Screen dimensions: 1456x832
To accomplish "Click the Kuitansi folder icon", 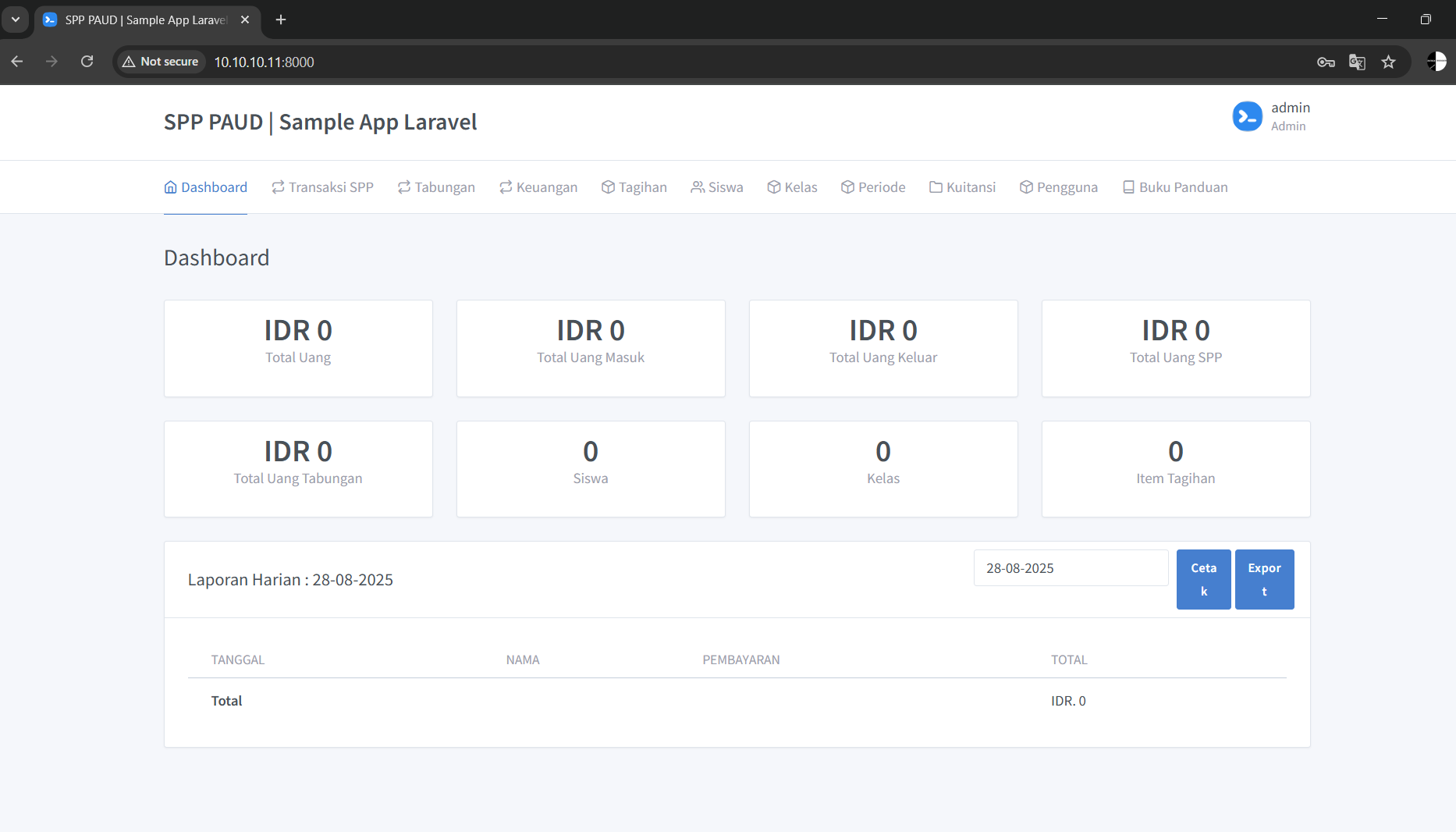I will (x=936, y=187).
